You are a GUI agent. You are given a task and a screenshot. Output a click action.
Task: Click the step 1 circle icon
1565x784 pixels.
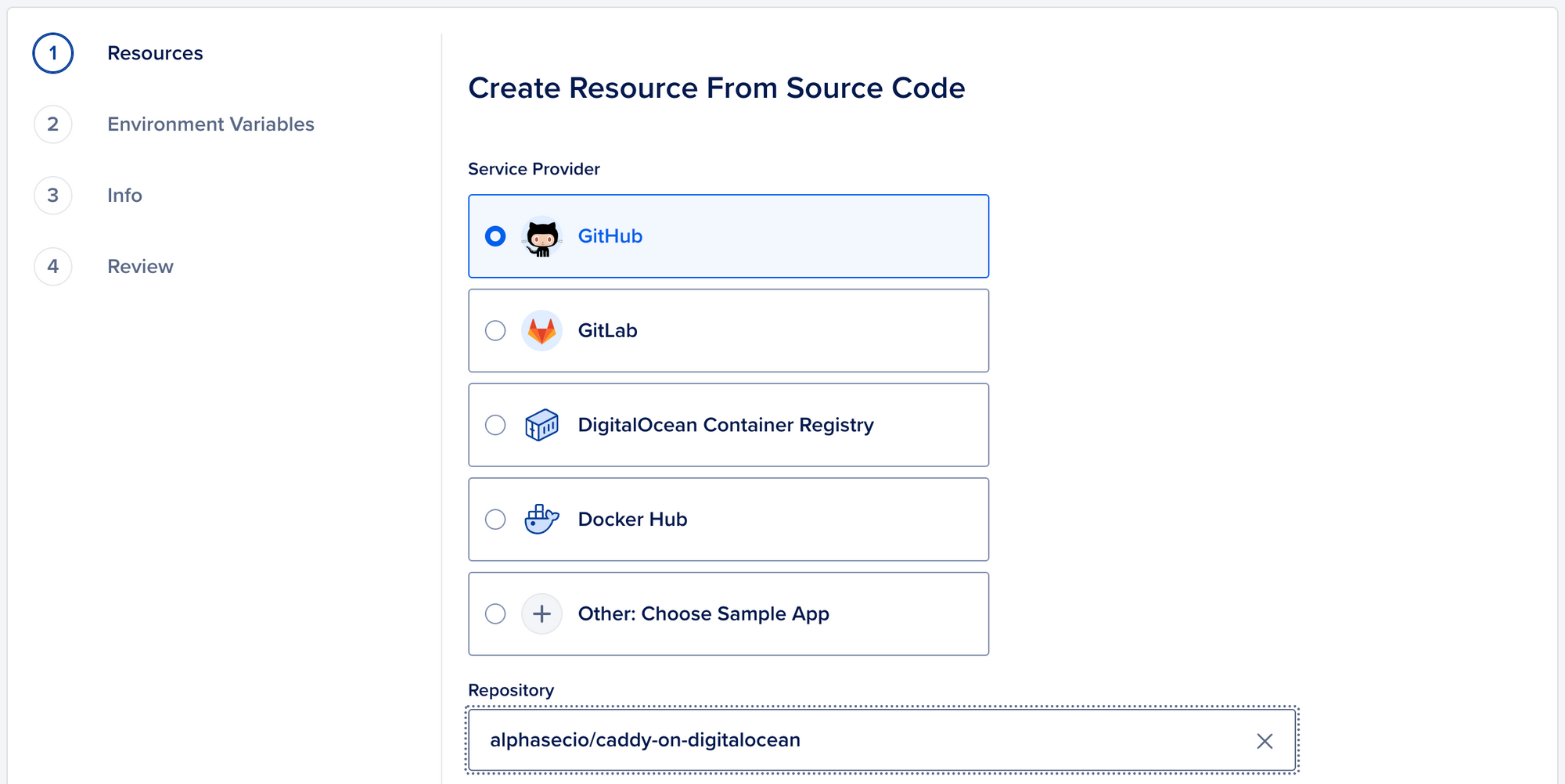click(52, 53)
